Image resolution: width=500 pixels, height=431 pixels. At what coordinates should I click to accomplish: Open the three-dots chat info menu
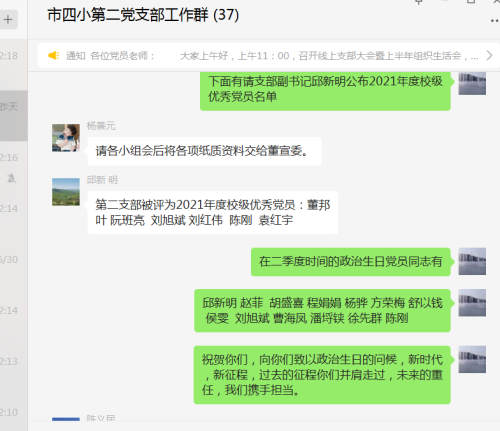495,21
